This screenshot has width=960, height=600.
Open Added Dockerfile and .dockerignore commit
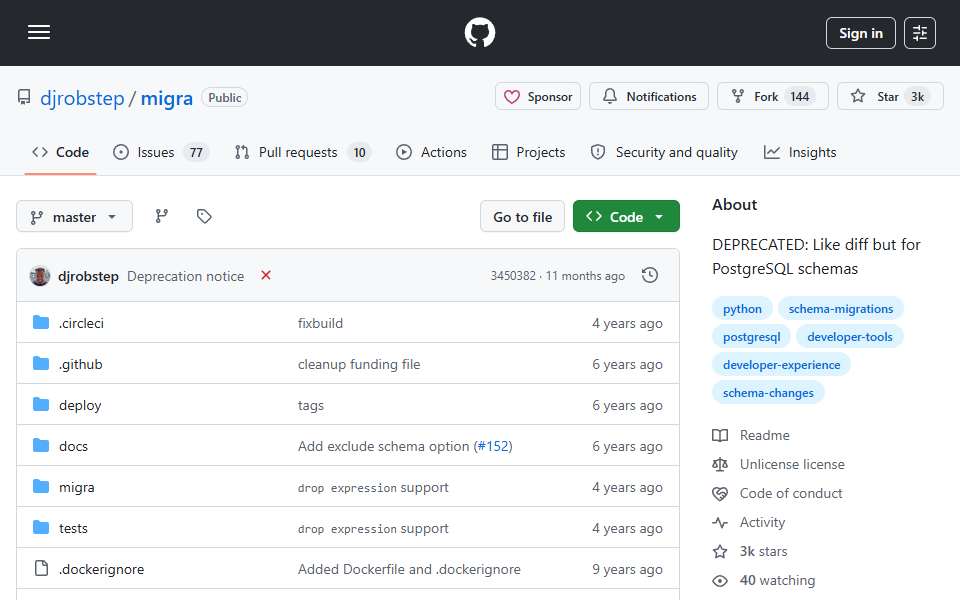(x=409, y=569)
